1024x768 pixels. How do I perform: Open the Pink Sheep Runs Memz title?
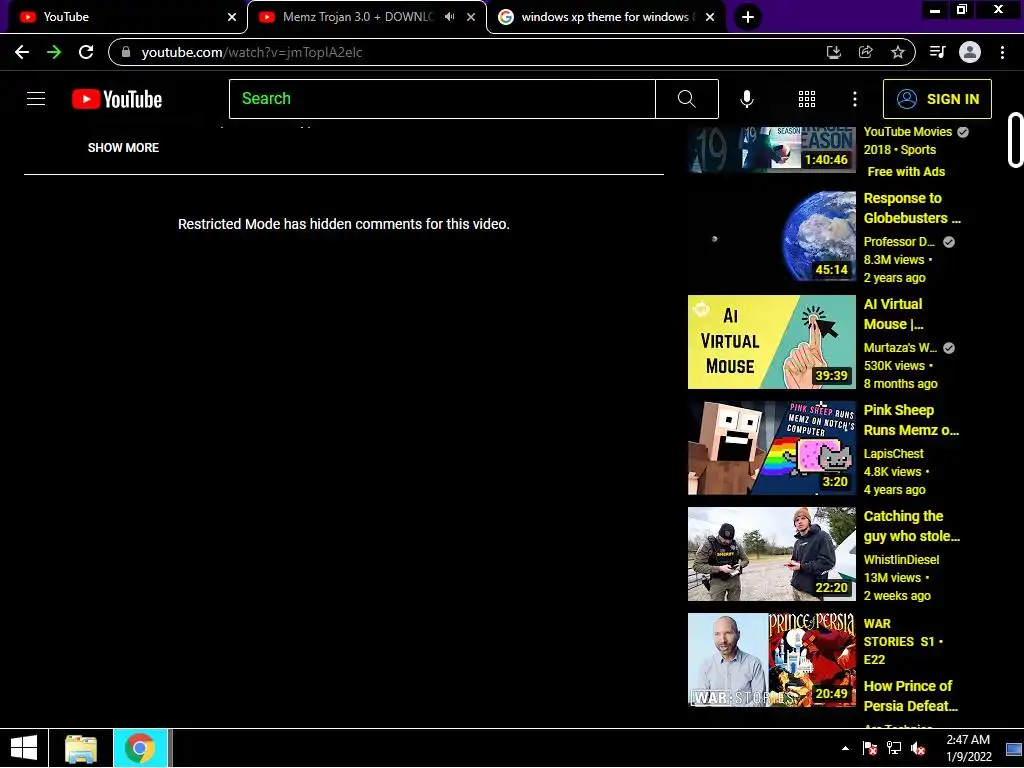912,420
